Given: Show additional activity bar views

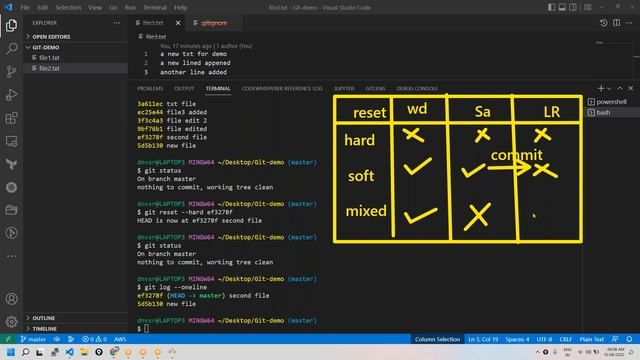Looking at the screenshot, I should (x=11, y=256).
